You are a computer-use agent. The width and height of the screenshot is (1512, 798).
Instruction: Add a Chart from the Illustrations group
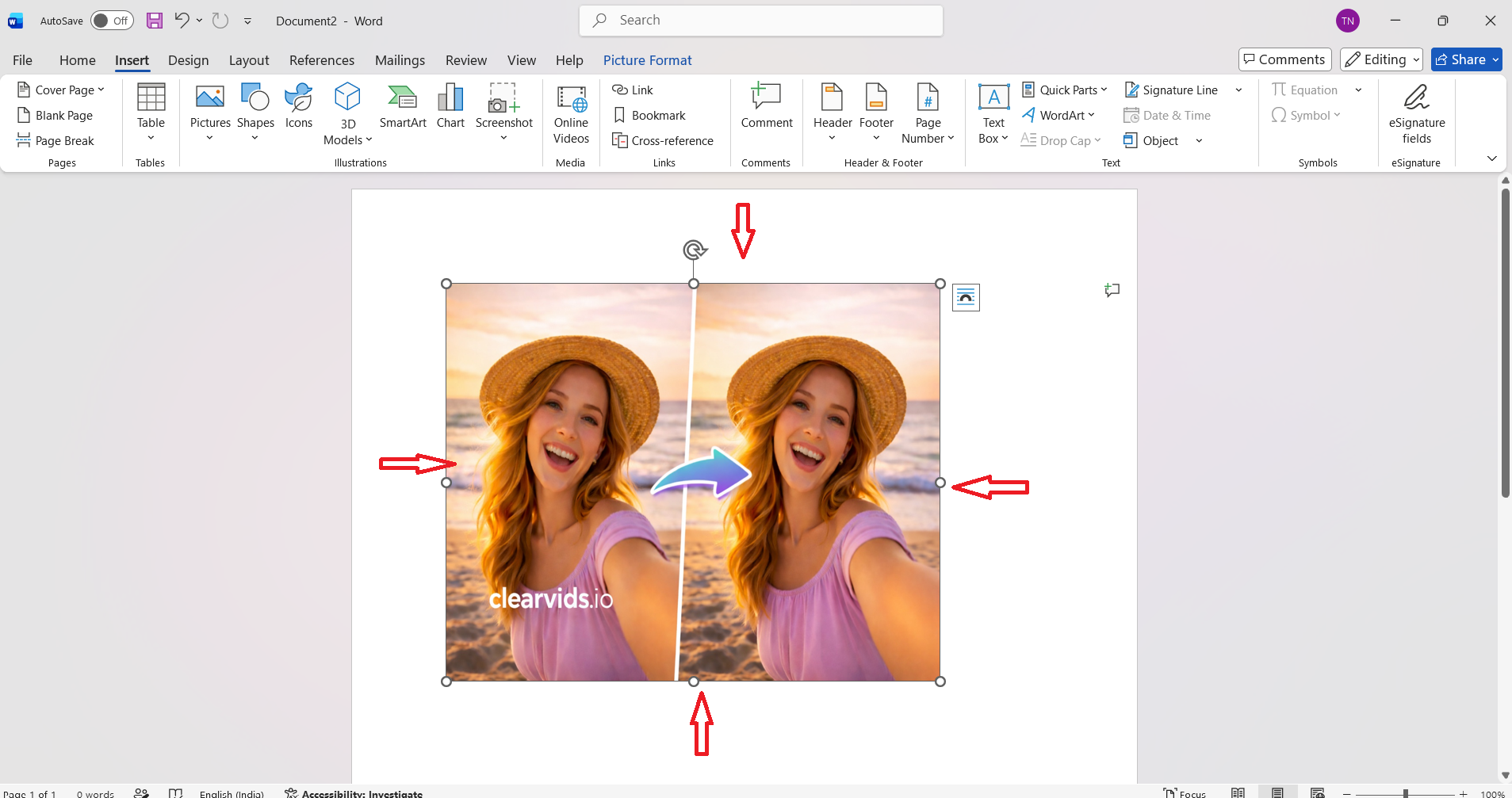[450, 105]
